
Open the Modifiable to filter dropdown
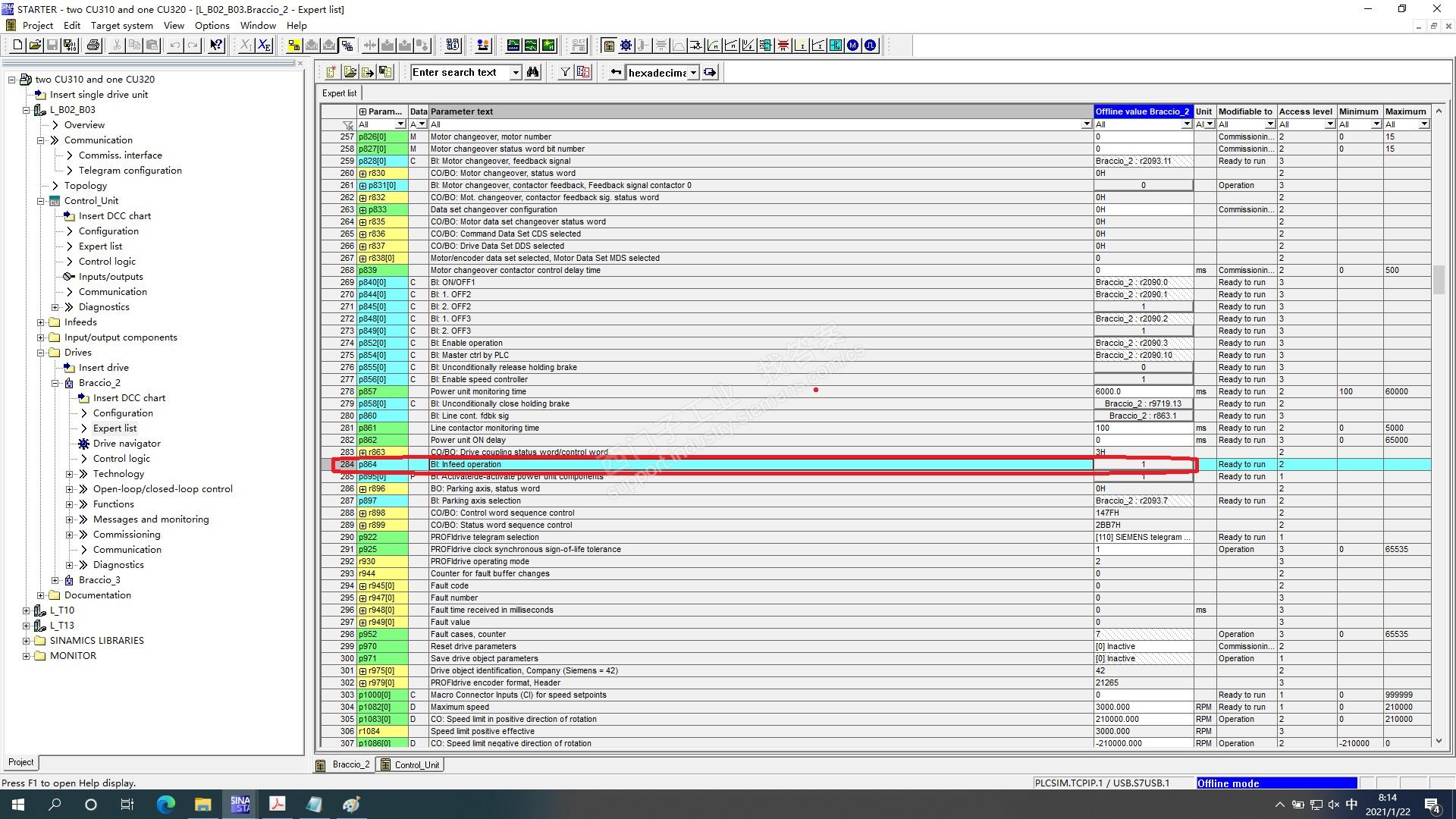pos(1269,124)
